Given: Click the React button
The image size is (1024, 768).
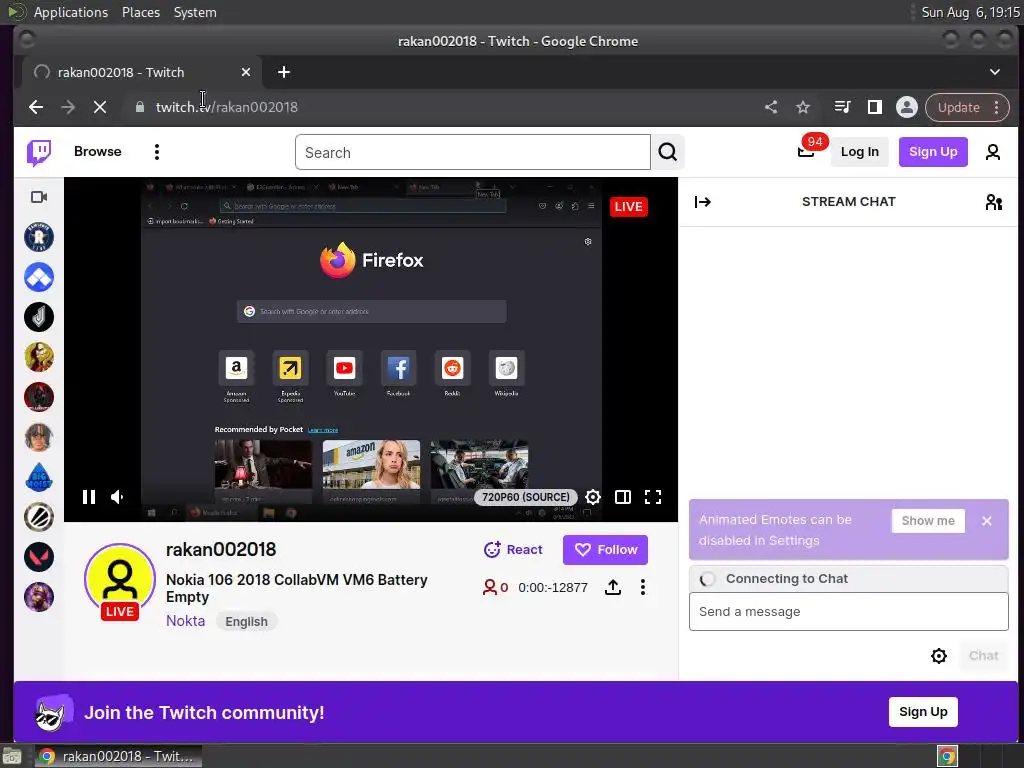Looking at the screenshot, I should pyautogui.click(x=513, y=550).
